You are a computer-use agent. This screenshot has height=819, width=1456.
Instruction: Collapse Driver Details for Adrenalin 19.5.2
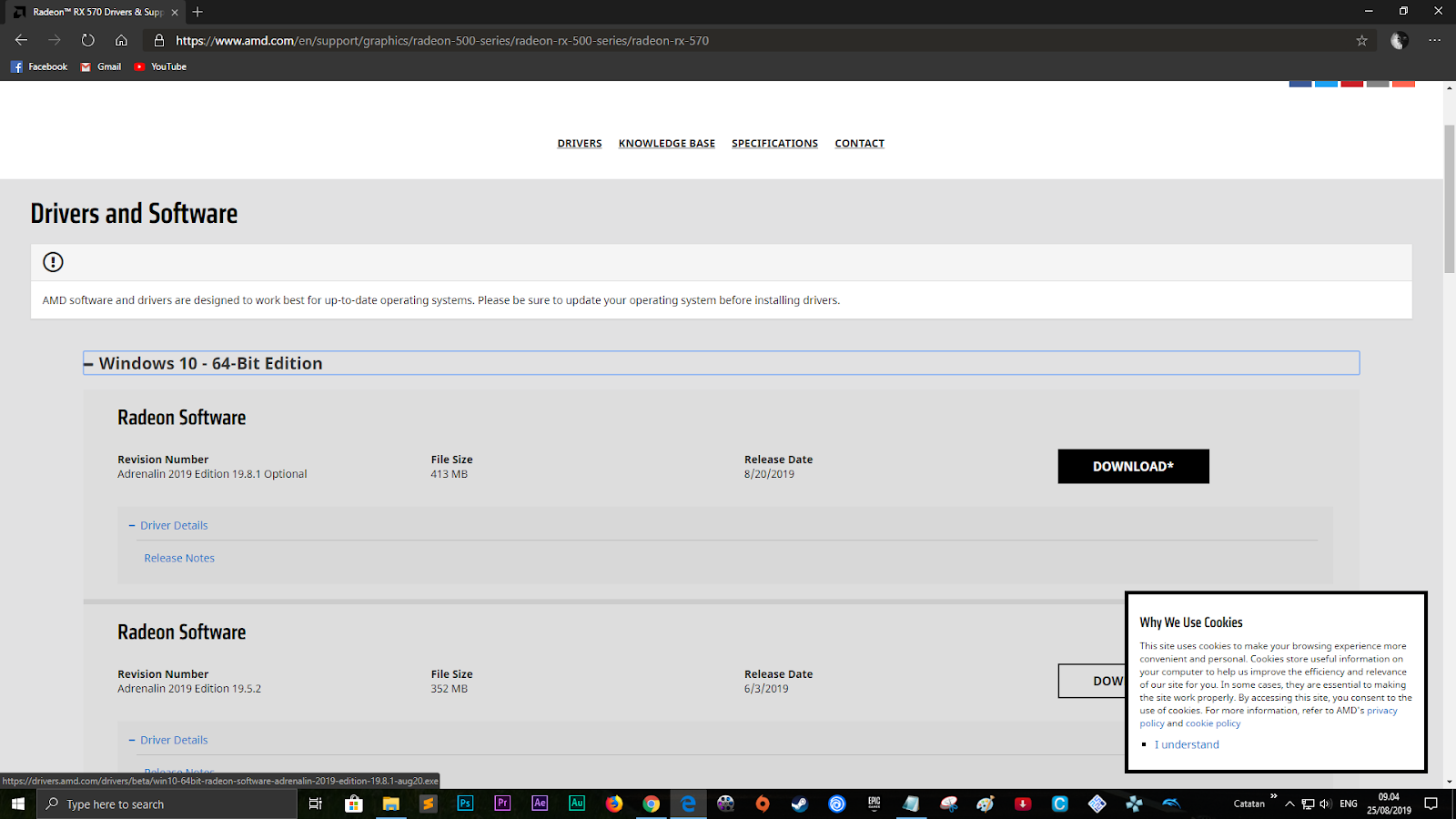click(x=168, y=740)
